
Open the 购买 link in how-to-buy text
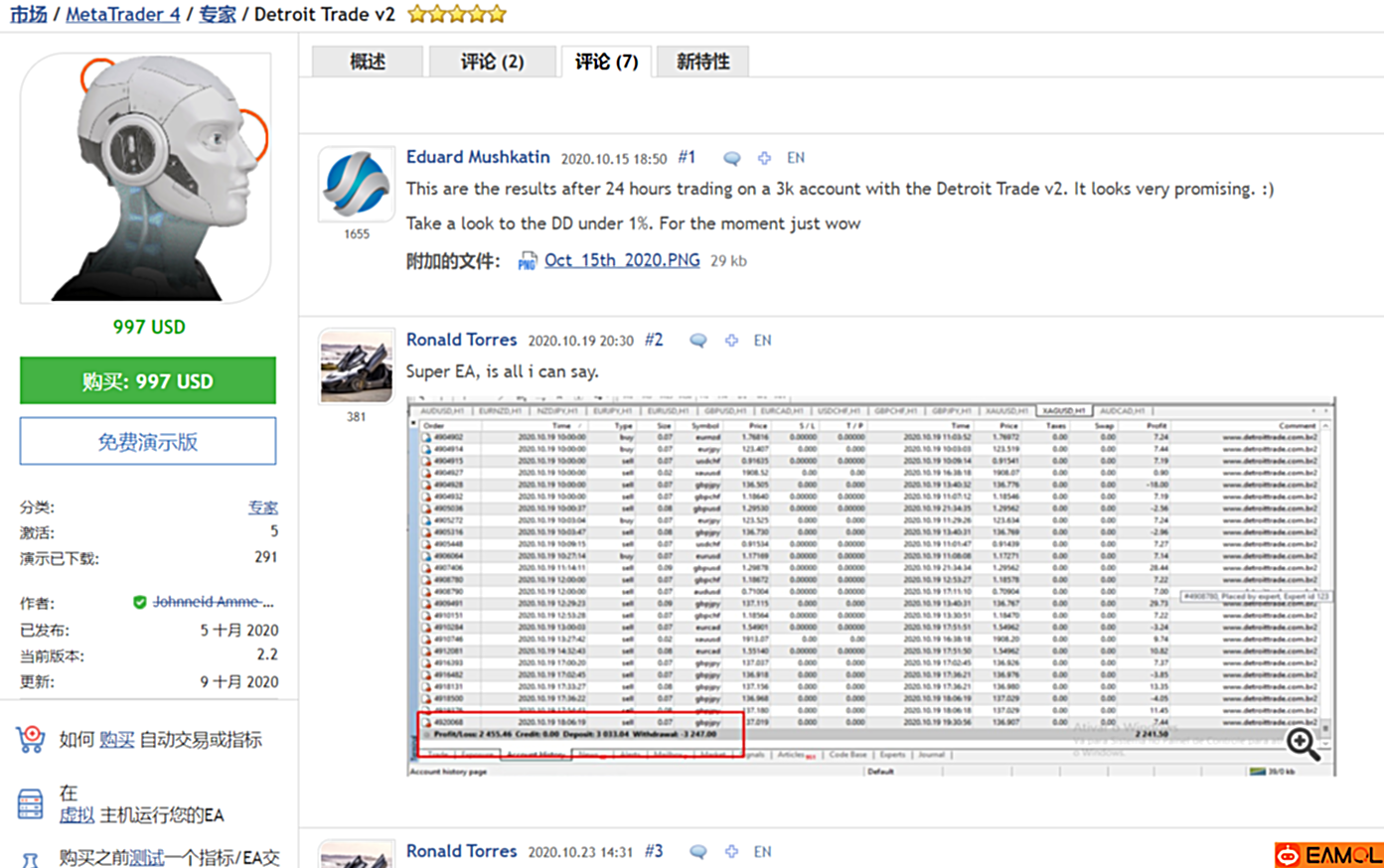pyautogui.click(x=116, y=740)
